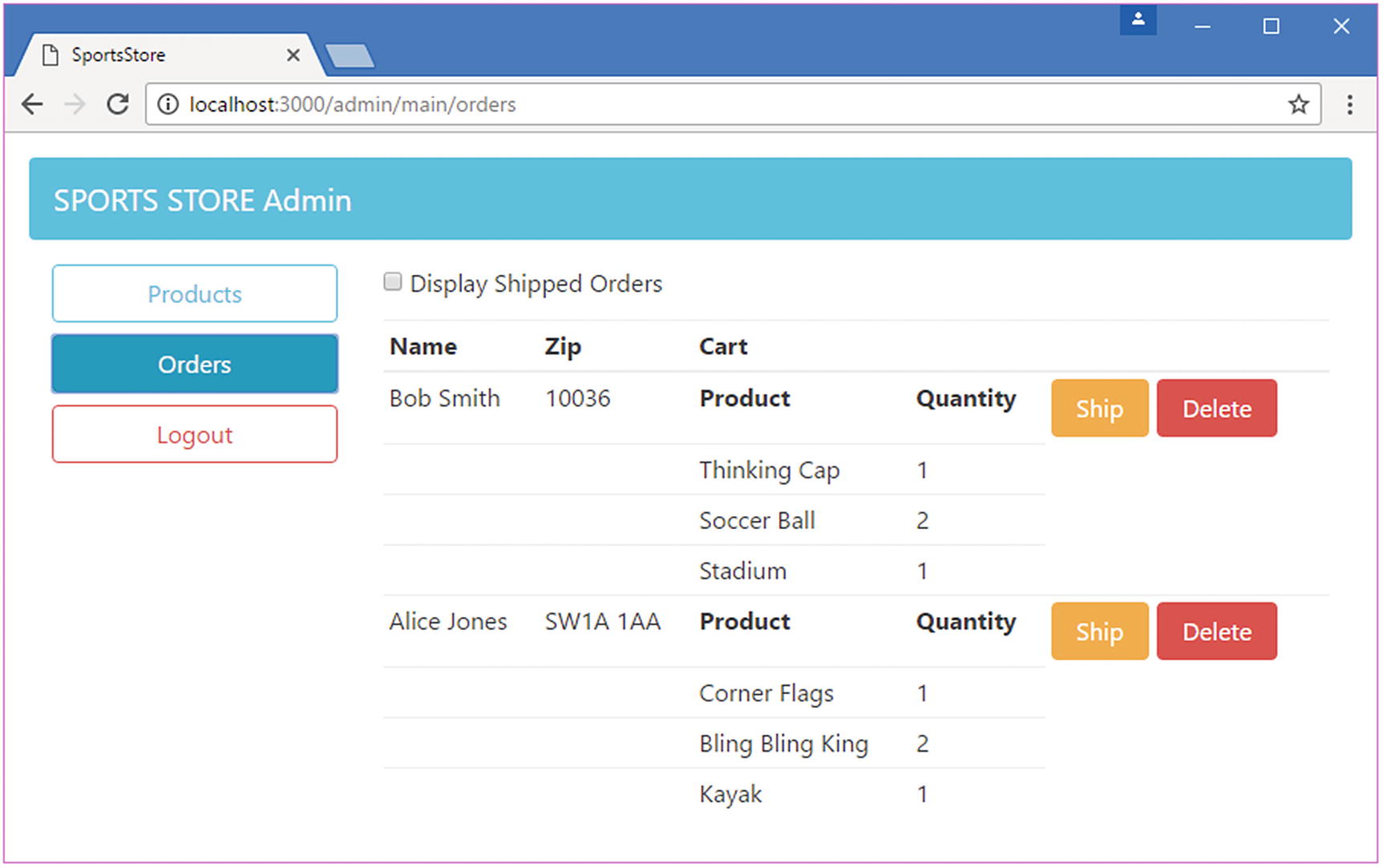Click the Logout button

click(195, 435)
